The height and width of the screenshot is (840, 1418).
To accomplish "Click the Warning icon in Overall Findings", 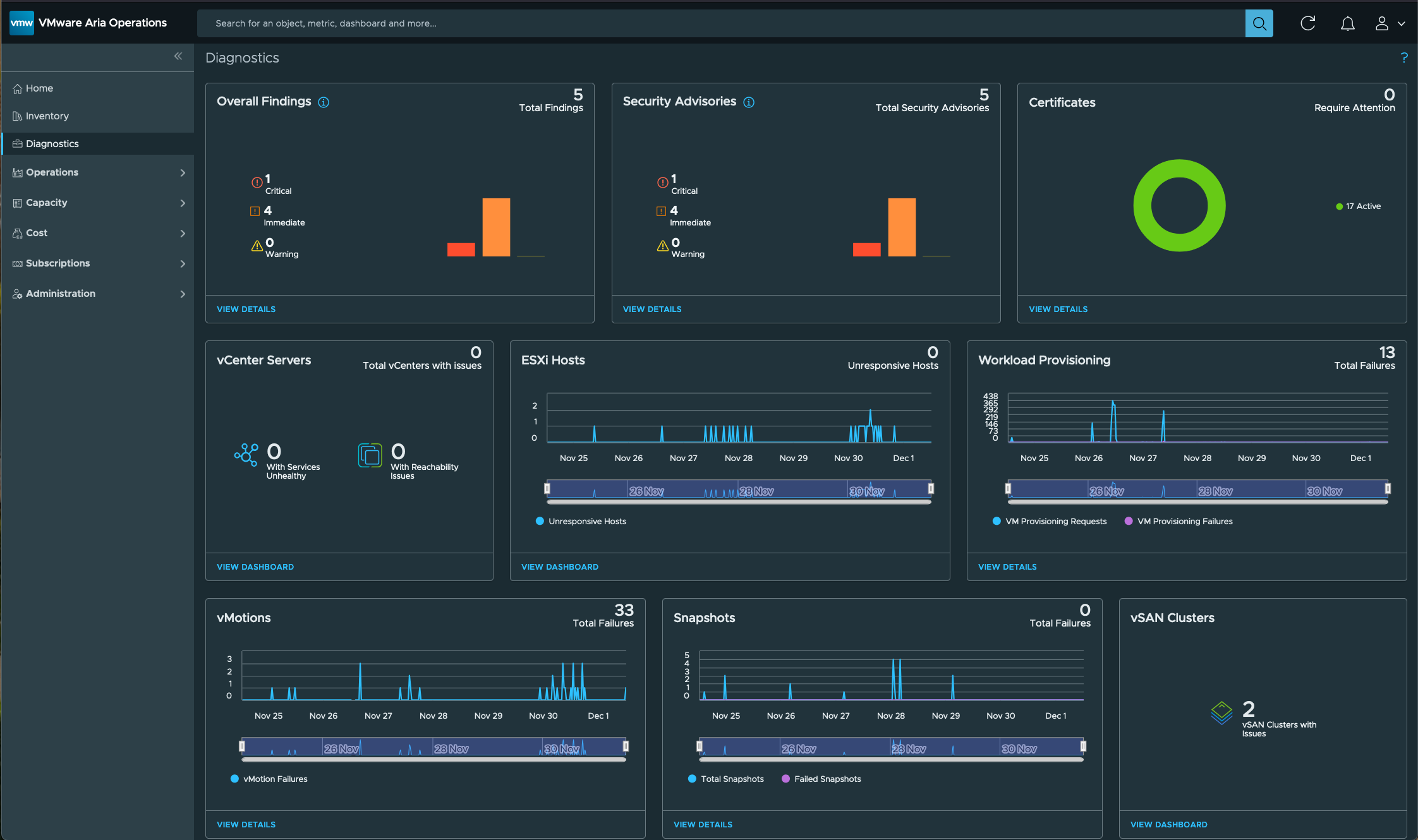I will click(x=257, y=246).
